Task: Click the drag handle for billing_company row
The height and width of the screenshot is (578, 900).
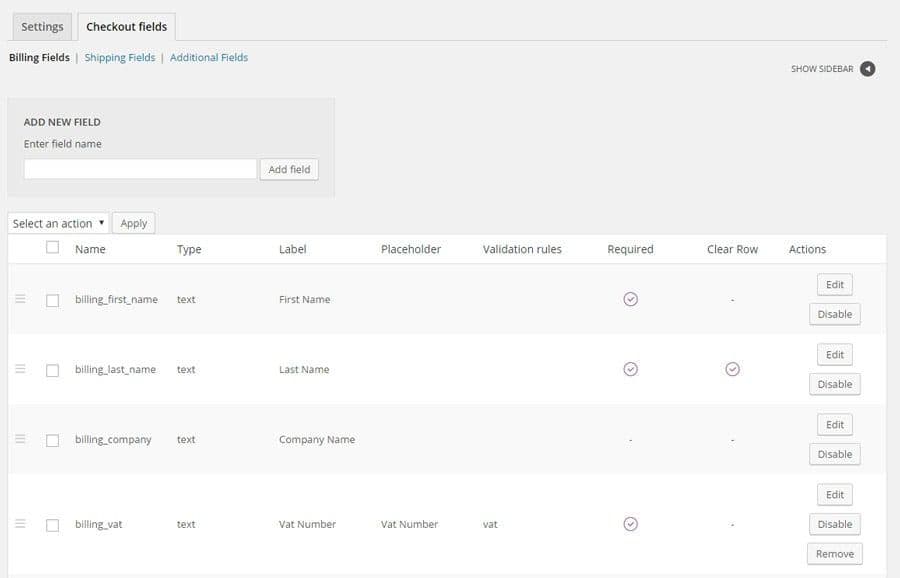Action: (x=20, y=439)
